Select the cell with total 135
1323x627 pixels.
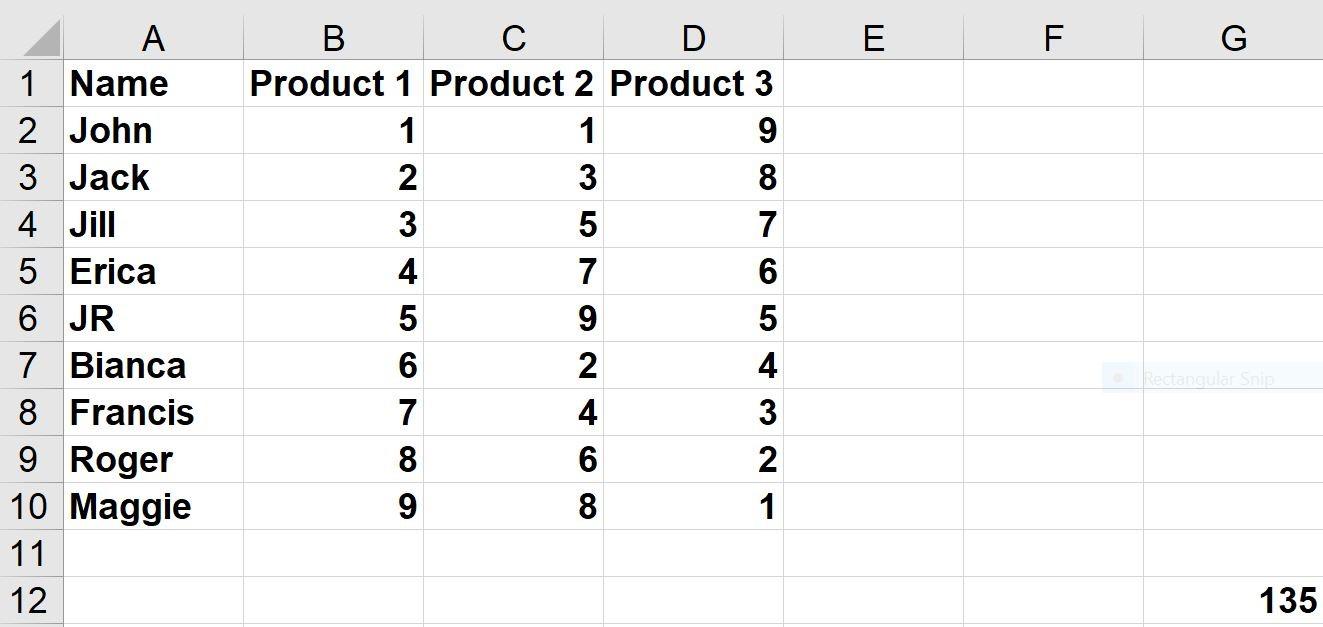1233,601
